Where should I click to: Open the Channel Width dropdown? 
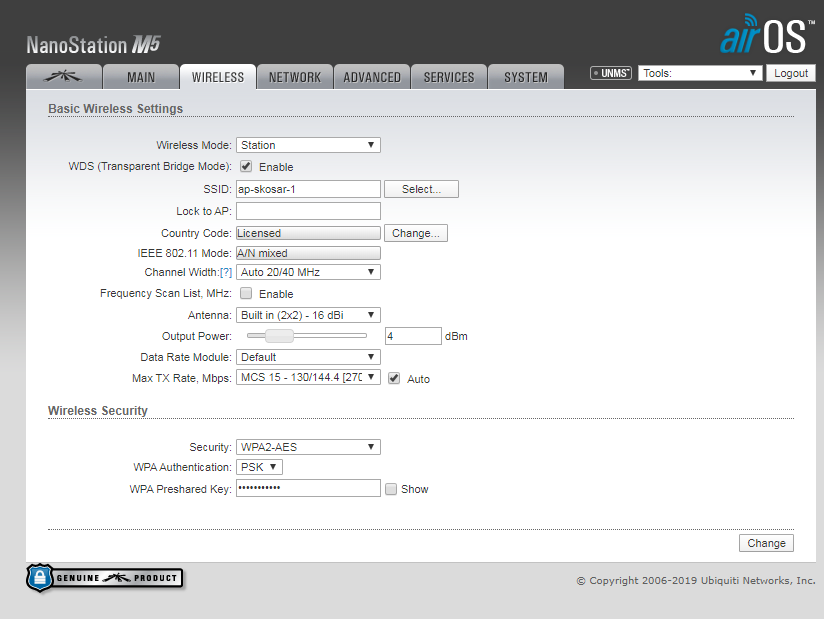(x=308, y=272)
